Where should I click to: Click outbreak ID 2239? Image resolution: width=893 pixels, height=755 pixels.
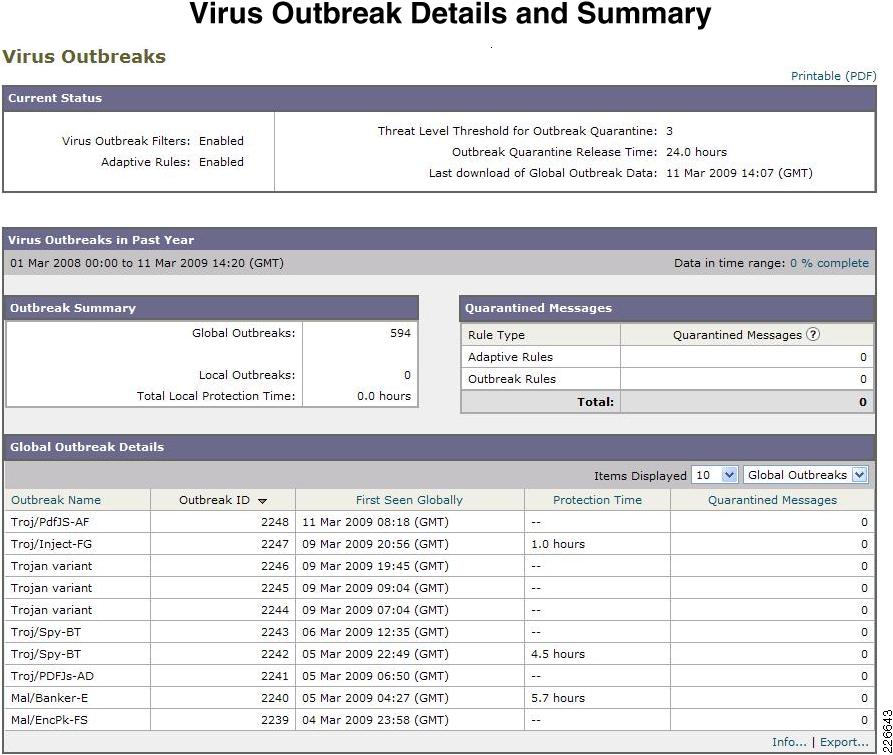275,720
